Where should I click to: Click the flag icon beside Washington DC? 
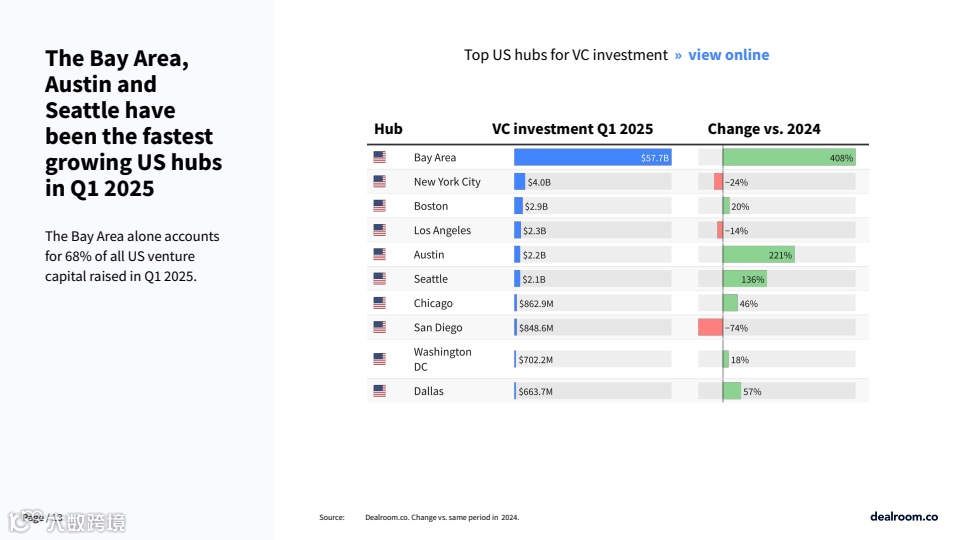point(379,359)
